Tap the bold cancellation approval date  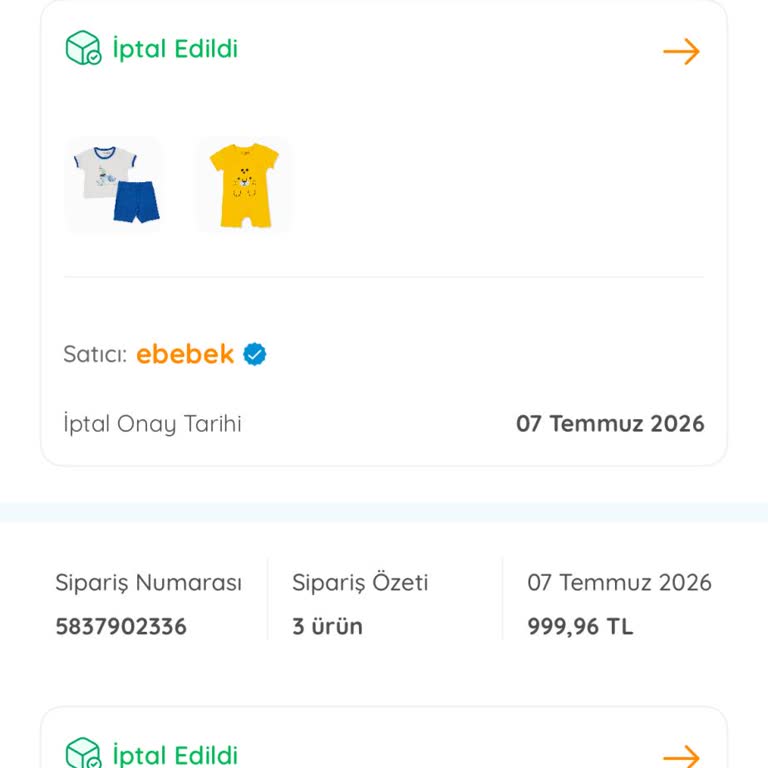pos(610,424)
